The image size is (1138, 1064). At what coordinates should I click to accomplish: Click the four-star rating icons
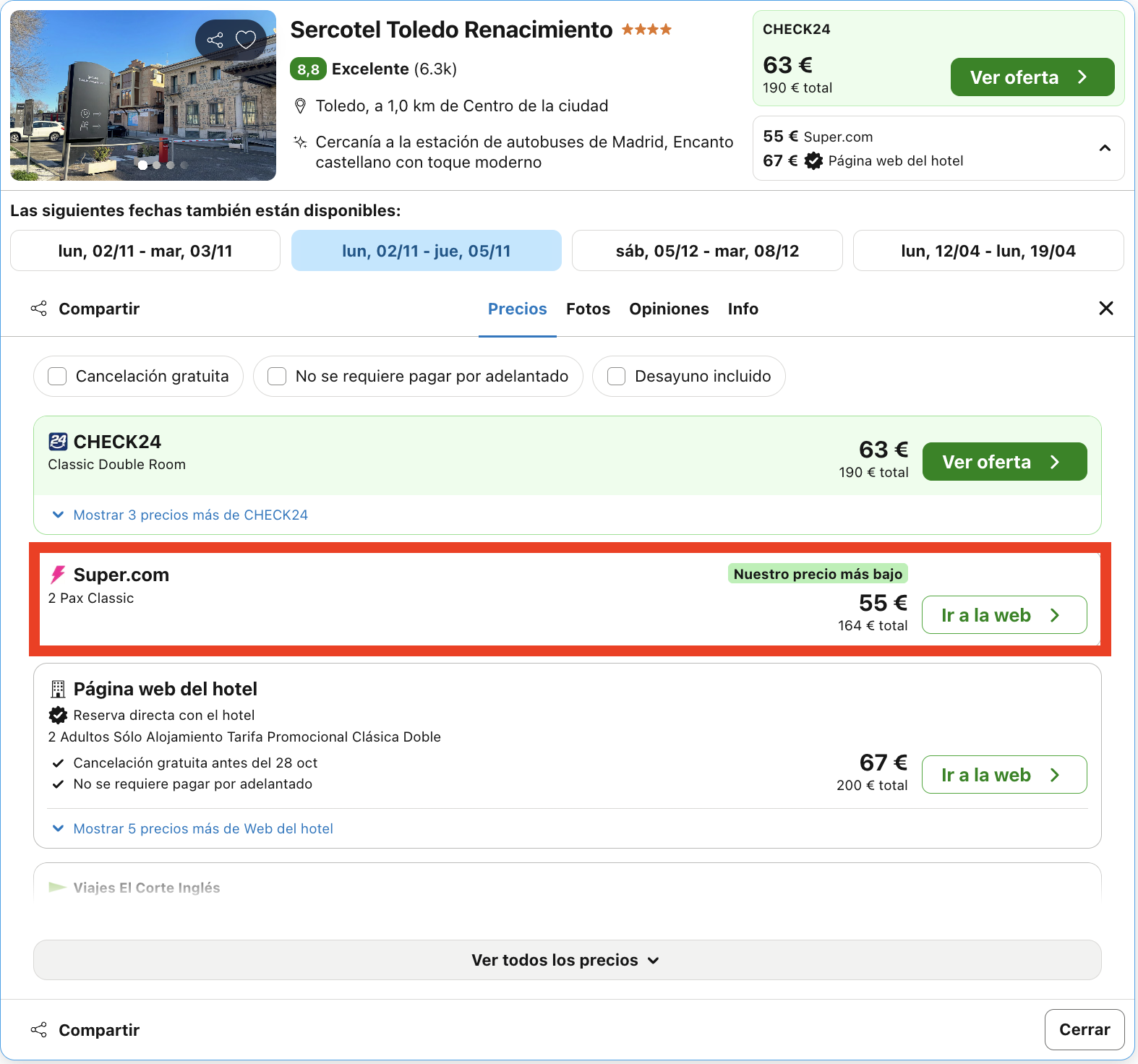(646, 30)
